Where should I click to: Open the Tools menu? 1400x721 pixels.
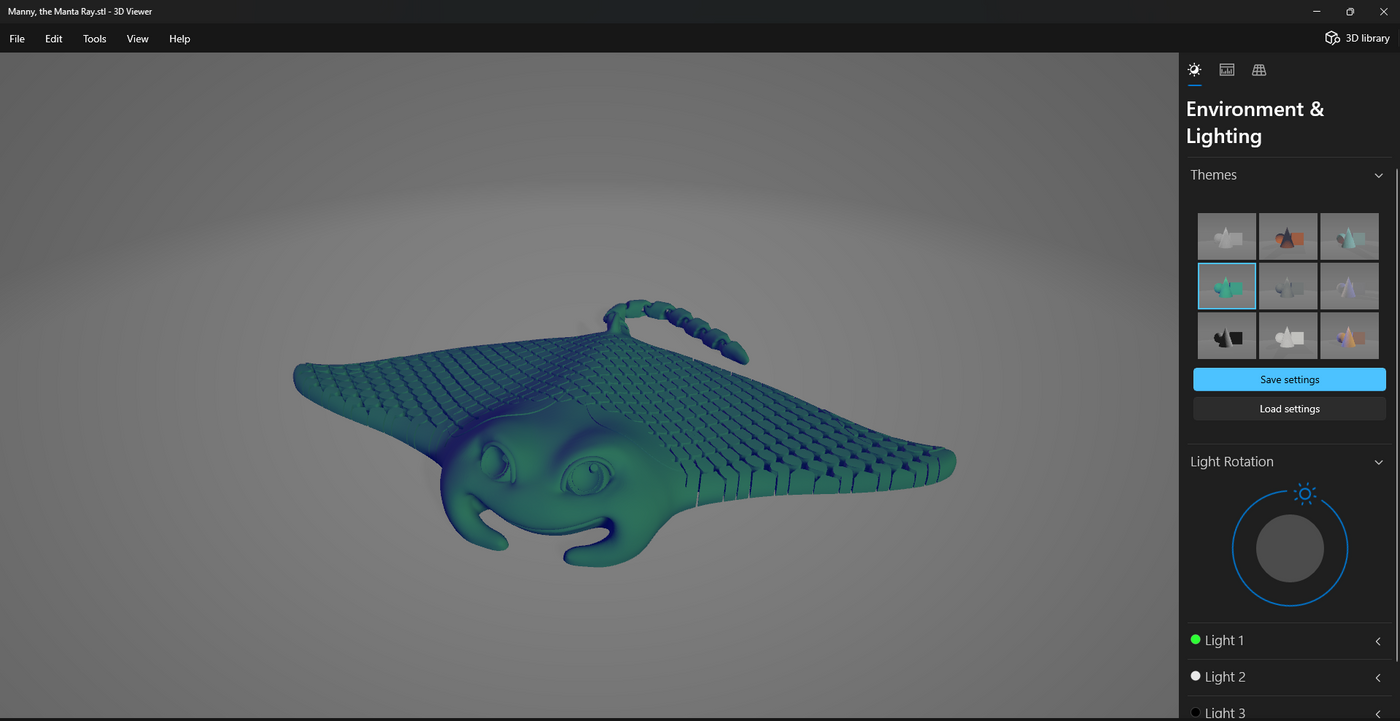click(x=94, y=39)
